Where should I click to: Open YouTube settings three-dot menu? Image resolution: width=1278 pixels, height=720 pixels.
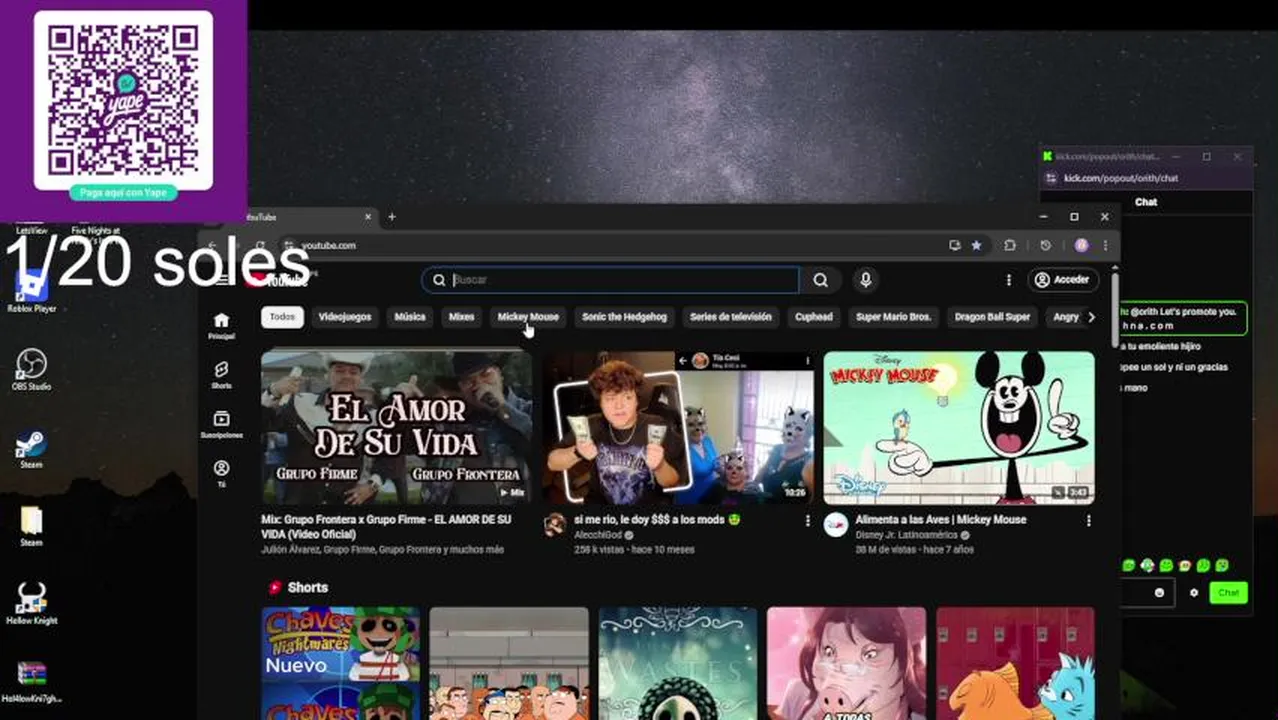(x=1008, y=280)
